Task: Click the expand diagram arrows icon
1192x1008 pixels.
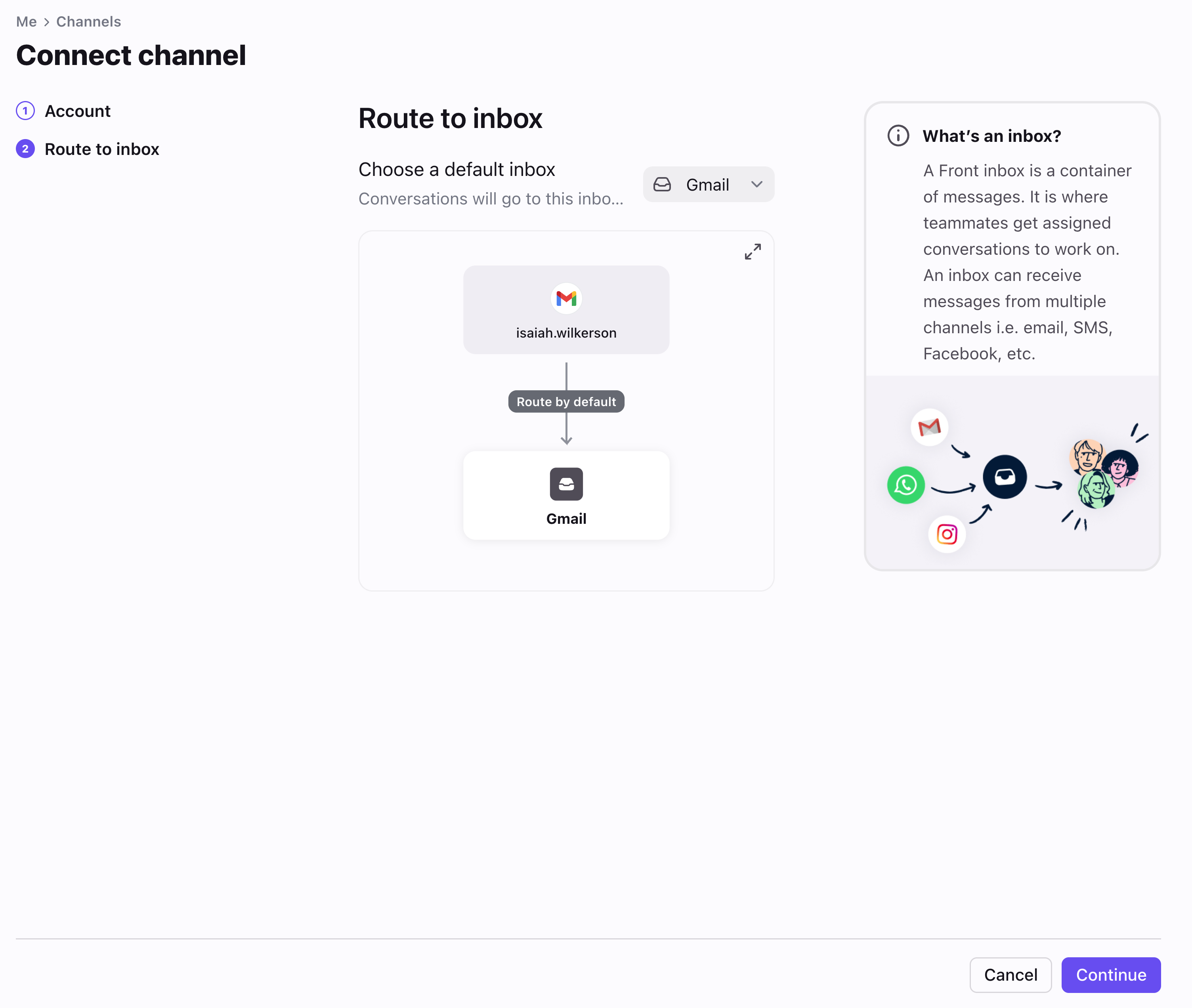Action: click(x=753, y=252)
